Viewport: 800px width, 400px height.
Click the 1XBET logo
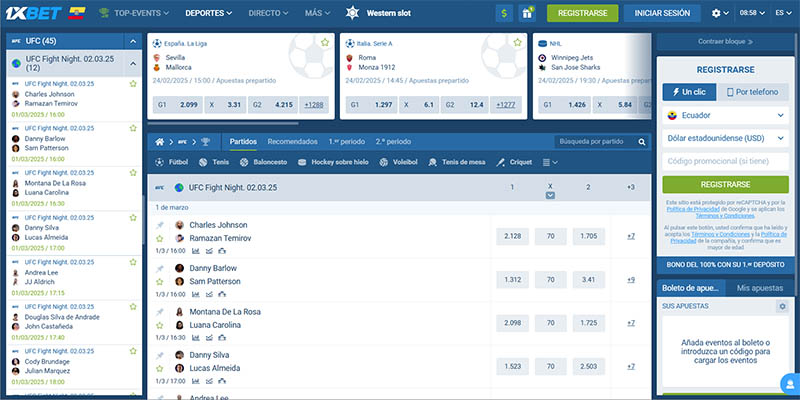[x=33, y=13]
